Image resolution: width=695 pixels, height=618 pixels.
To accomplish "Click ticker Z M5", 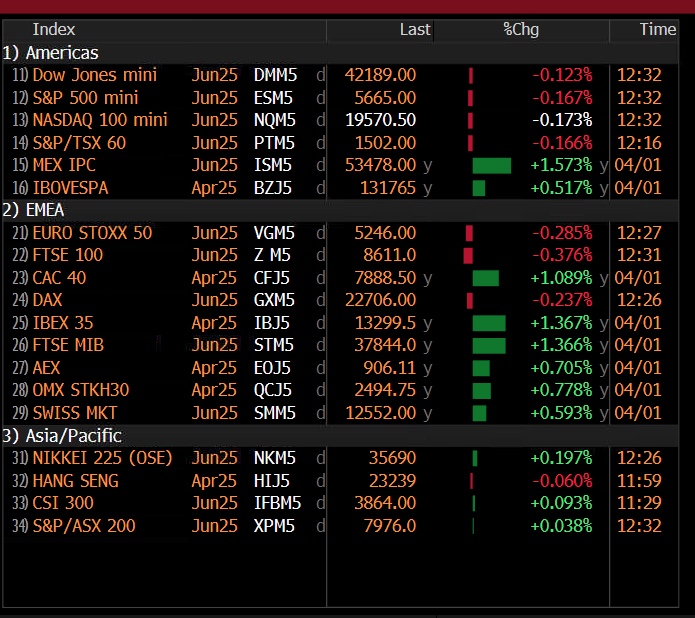I will tap(272, 255).
